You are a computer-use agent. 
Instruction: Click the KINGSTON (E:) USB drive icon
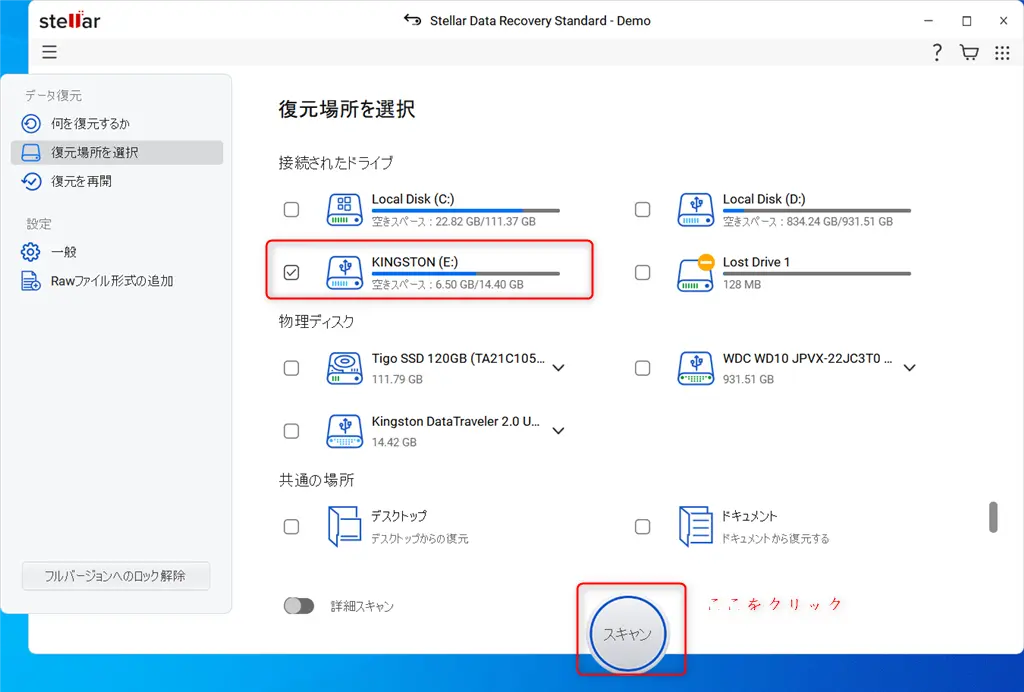coord(344,272)
